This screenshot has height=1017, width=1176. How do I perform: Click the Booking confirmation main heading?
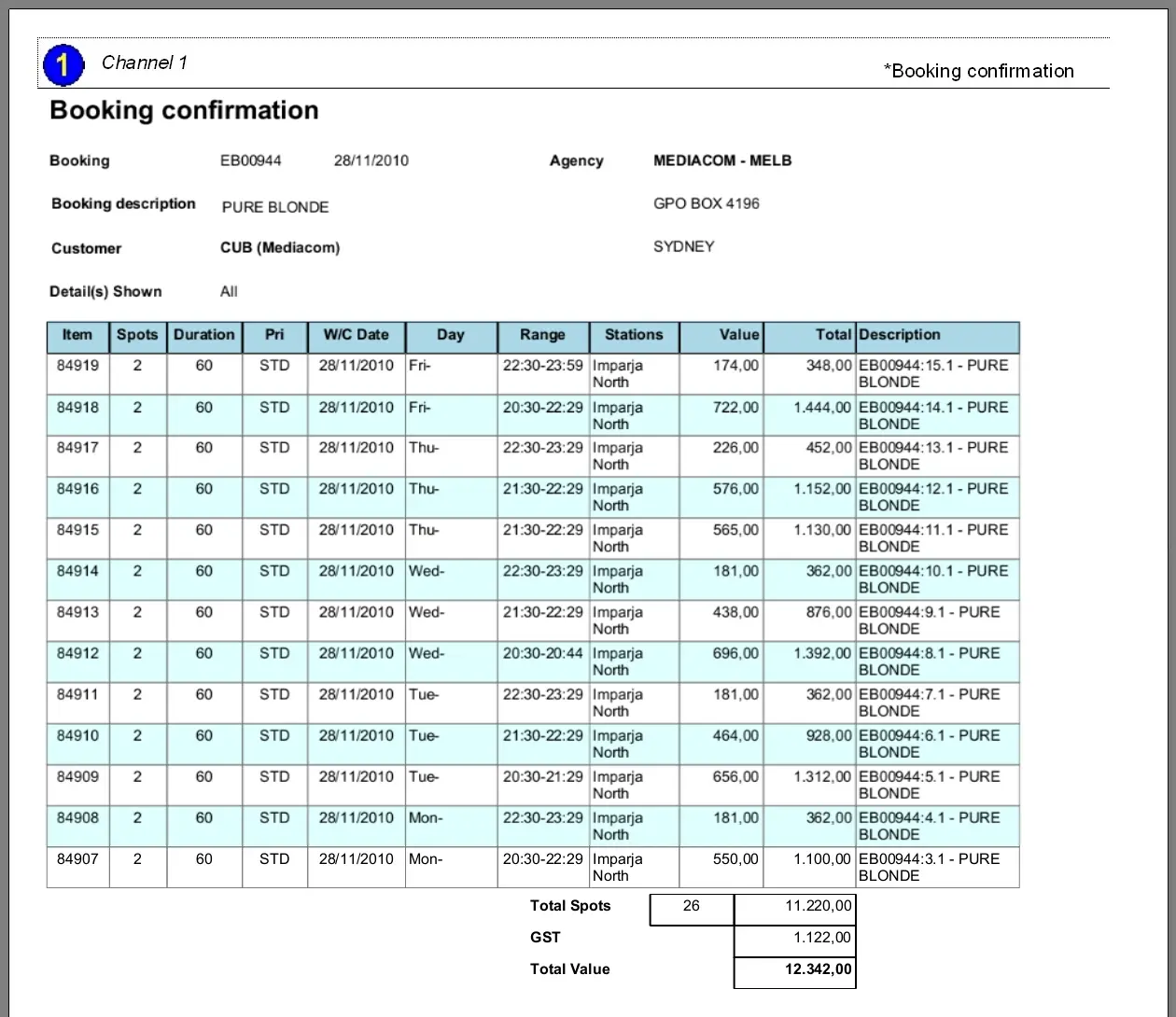coord(184,111)
